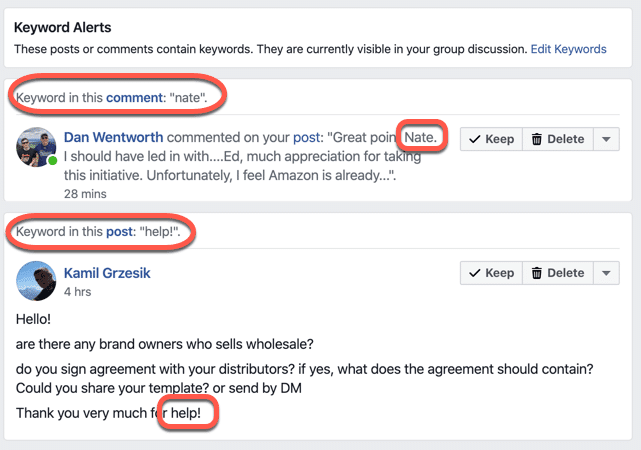Expand dropdown arrow beside Dan Wentworth's Delete
The width and height of the screenshot is (641, 450).
606,139
